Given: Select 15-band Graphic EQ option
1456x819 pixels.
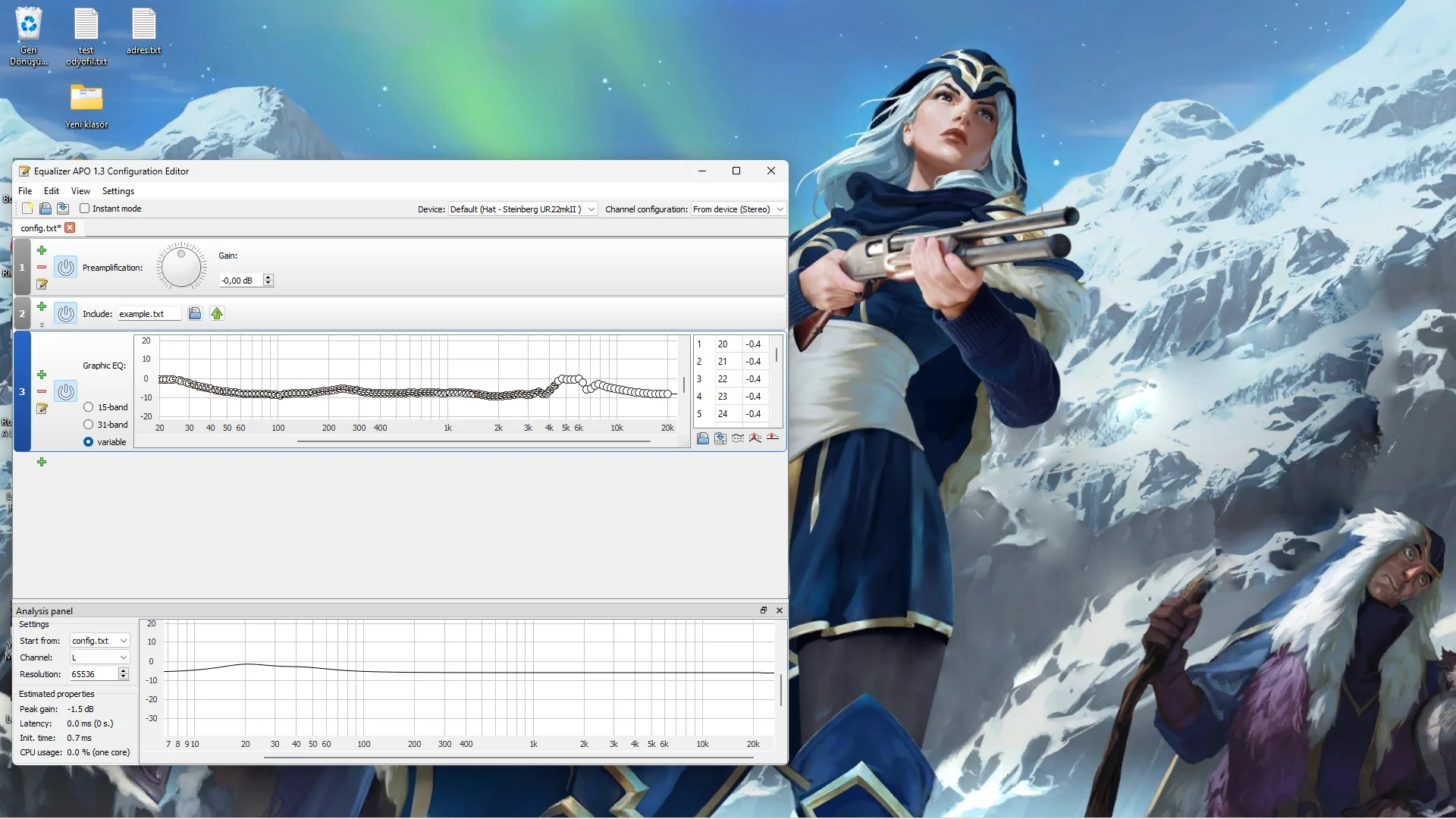Looking at the screenshot, I should coord(89,407).
